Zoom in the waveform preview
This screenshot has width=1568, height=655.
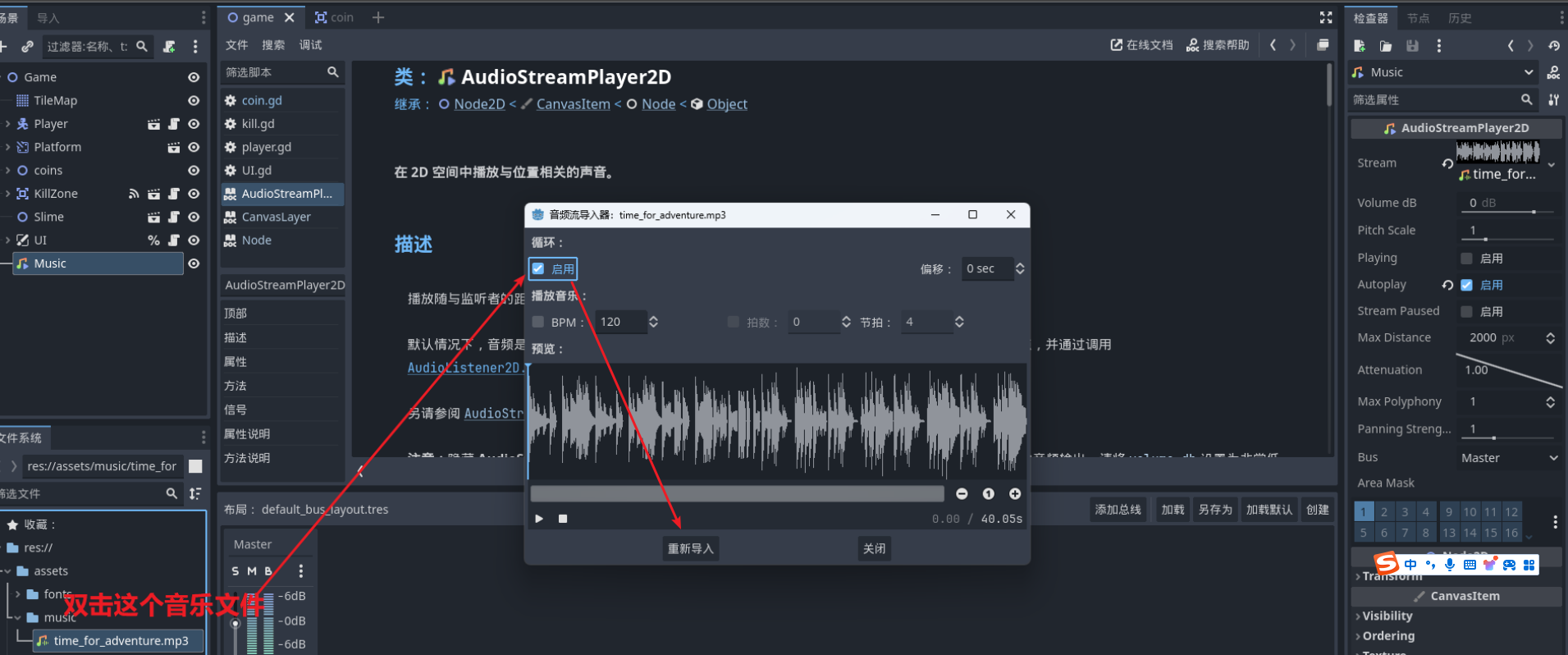pos(1015,493)
